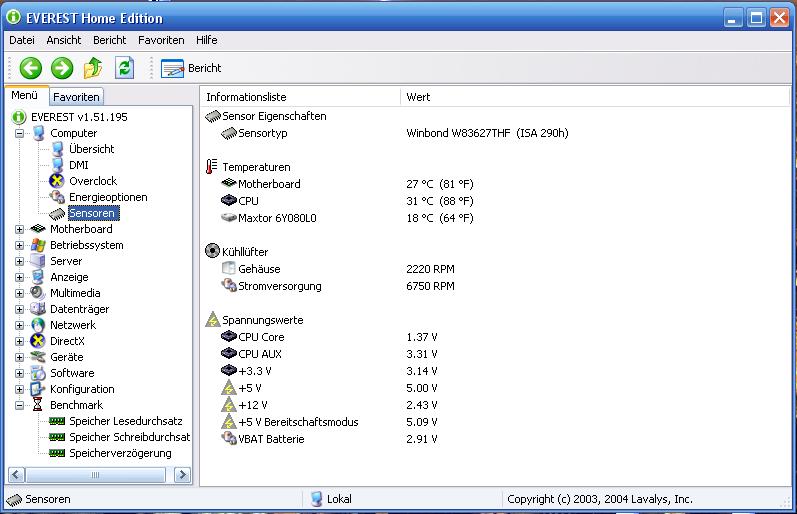The image size is (797, 514).
Task: Switch to the Favoriten tab
Action: pos(76,97)
